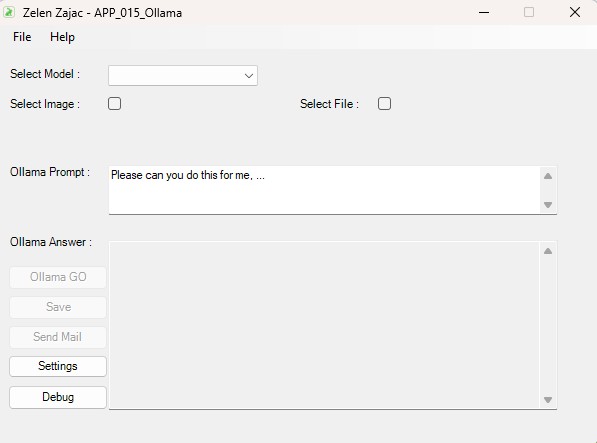Click the Ollama Prompt scroll up arrow
The width and height of the screenshot is (597, 443).
tap(548, 176)
